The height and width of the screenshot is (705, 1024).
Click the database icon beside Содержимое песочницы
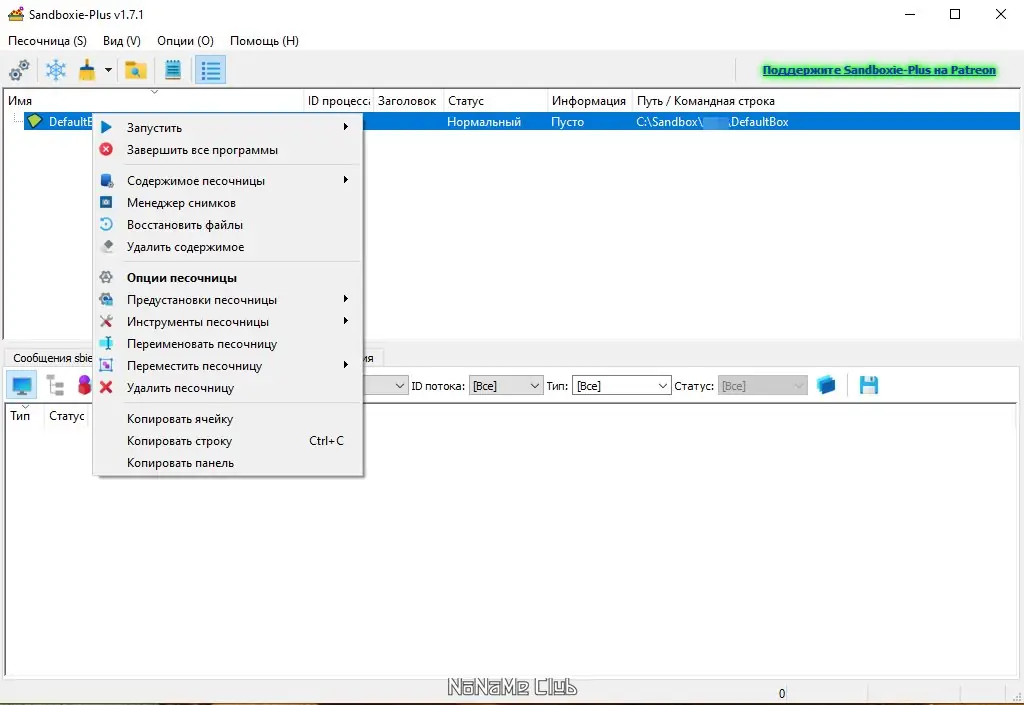[106, 181]
